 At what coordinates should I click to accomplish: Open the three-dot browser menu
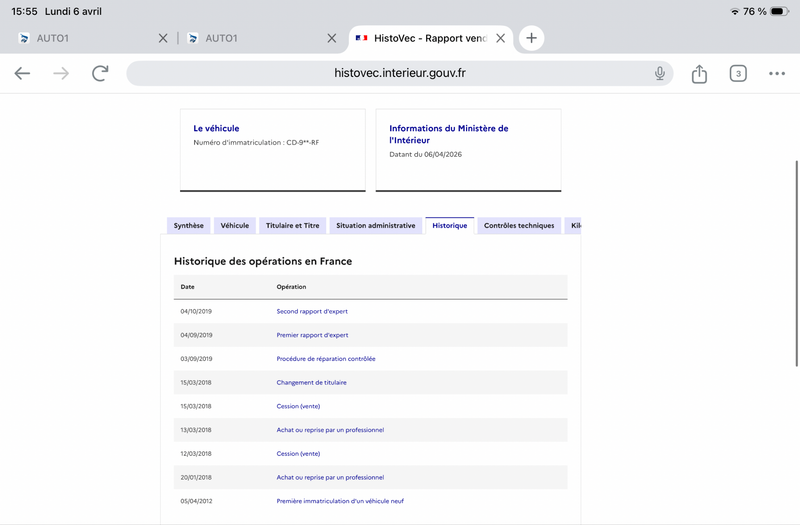777,73
